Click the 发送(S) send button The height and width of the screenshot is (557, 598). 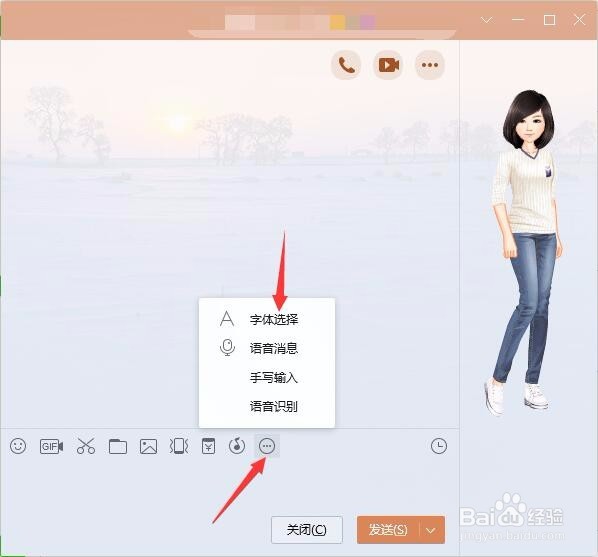tap(388, 530)
